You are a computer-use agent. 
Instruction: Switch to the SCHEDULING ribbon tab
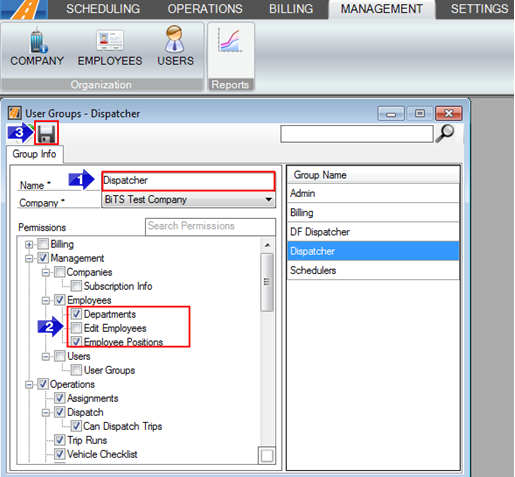pyautogui.click(x=103, y=9)
